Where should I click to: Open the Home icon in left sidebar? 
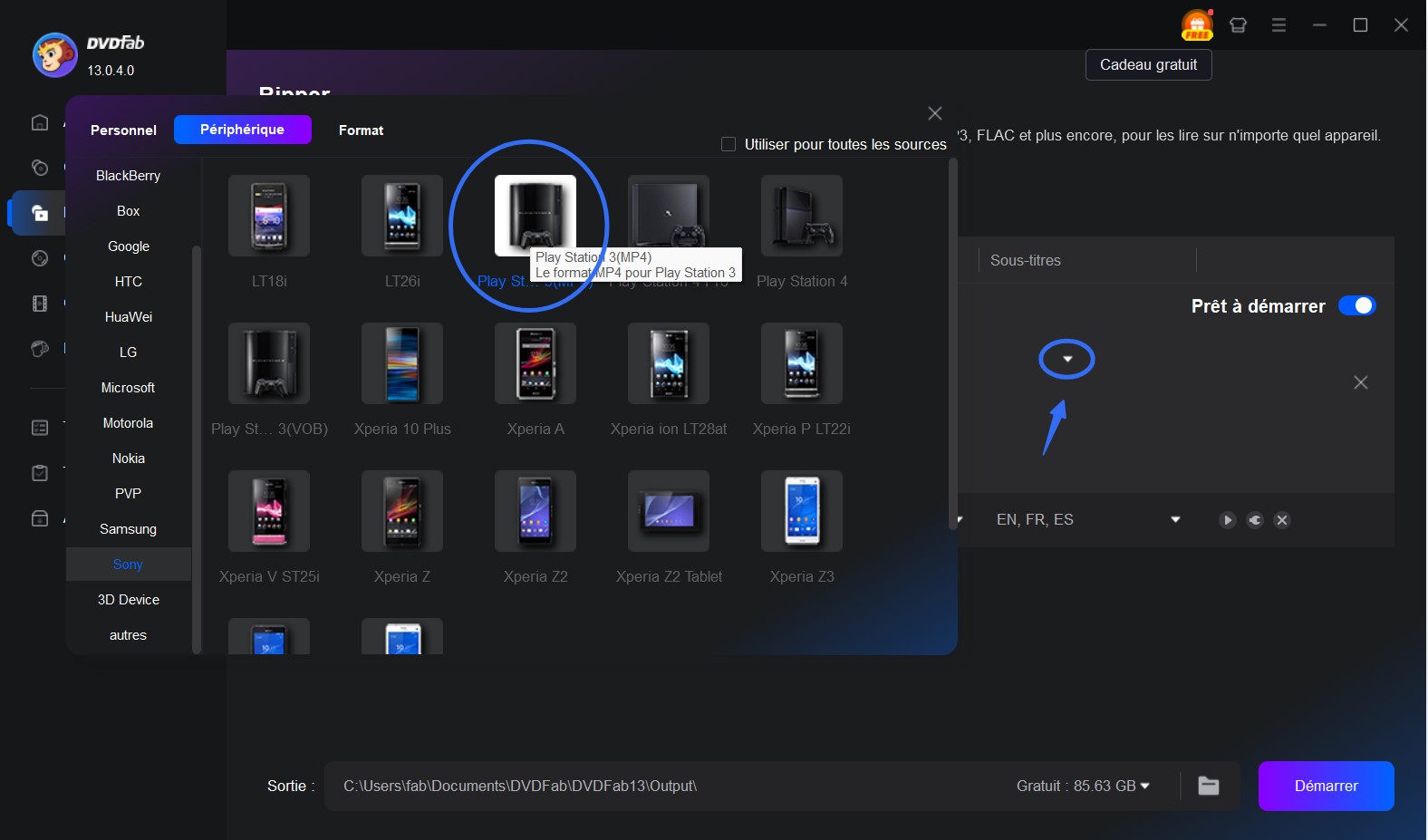[x=40, y=122]
